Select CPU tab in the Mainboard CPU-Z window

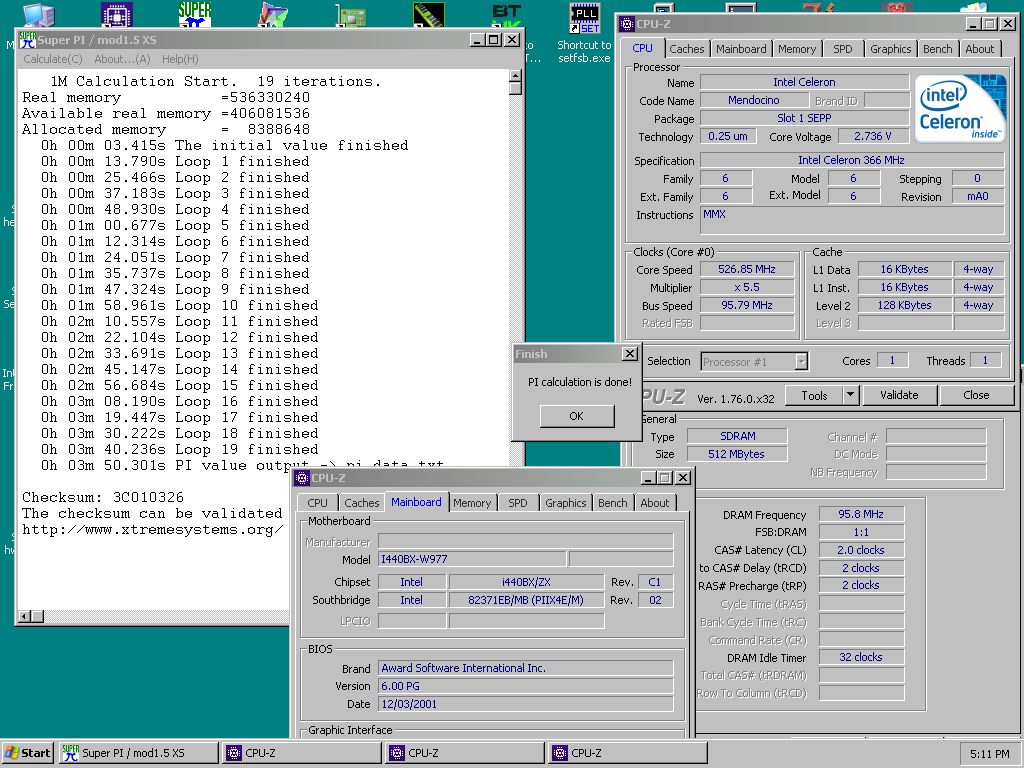(x=317, y=503)
